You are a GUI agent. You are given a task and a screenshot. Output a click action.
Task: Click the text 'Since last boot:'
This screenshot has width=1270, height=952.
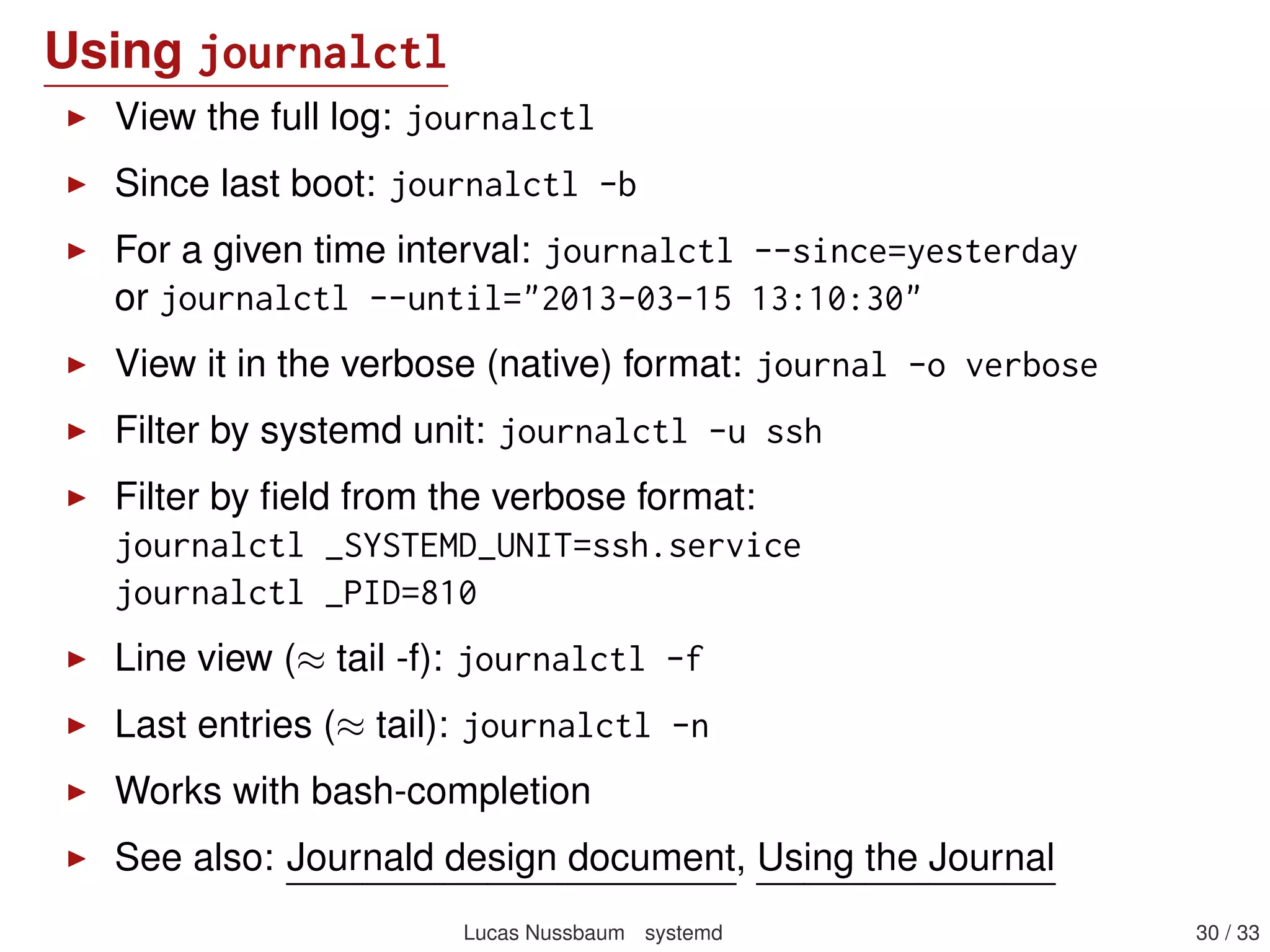pyautogui.click(x=246, y=184)
